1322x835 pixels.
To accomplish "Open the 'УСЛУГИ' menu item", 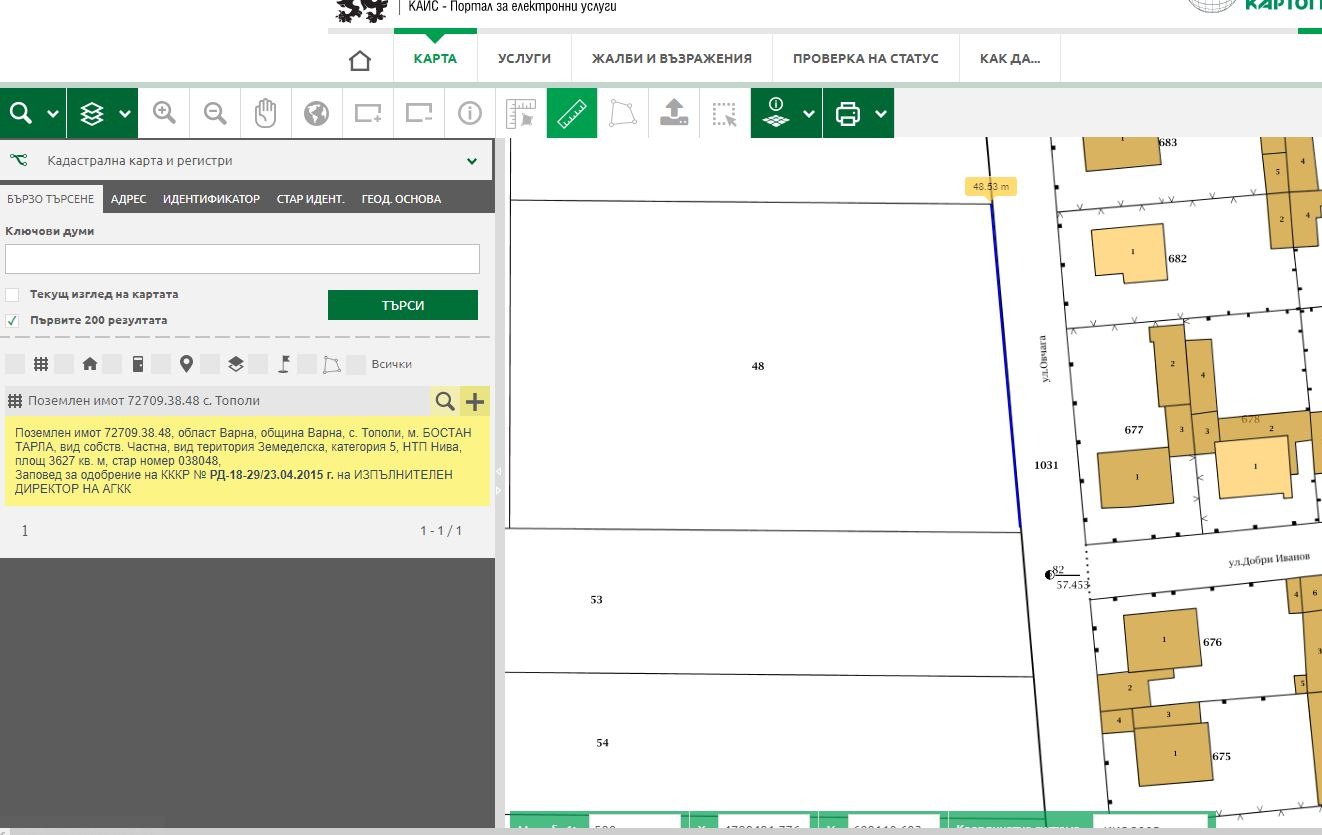I will click(x=524, y=59).
